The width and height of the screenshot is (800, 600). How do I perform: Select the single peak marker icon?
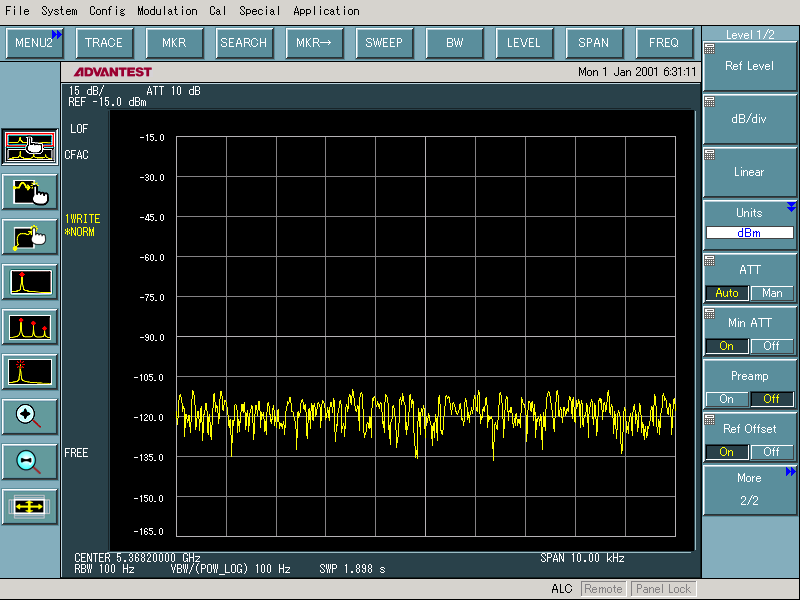click(x=29, y=282)
